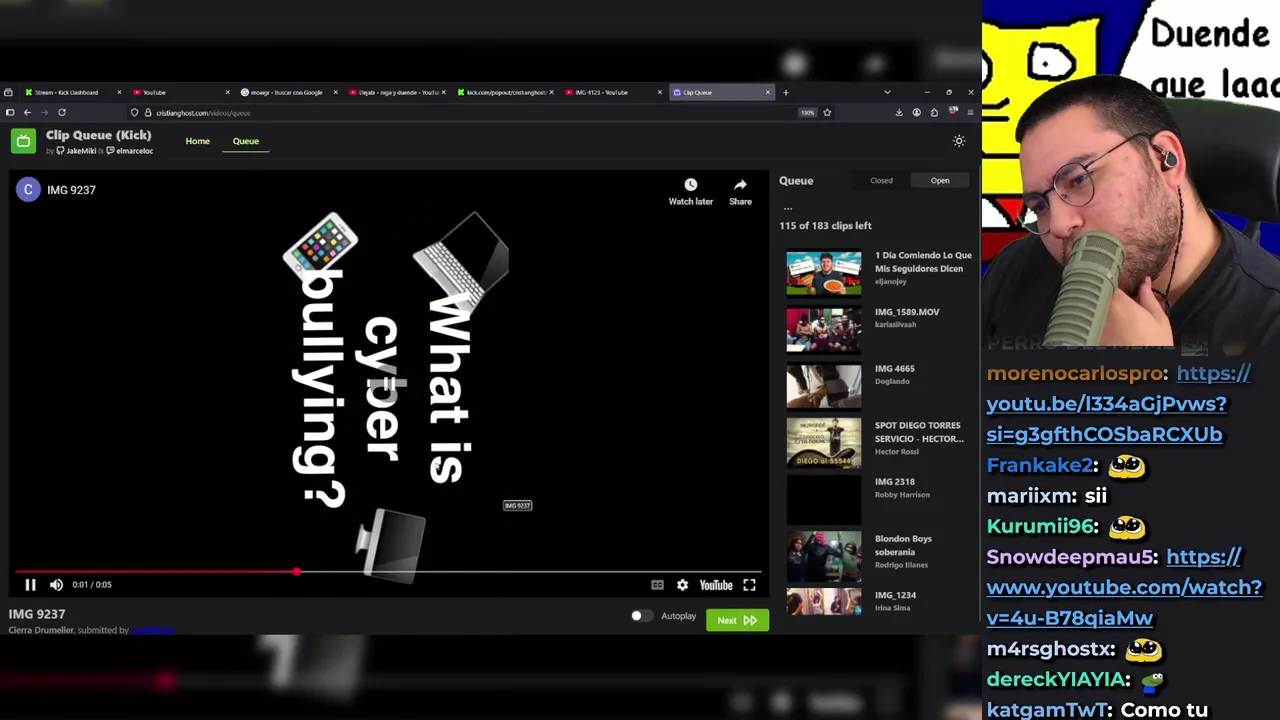Click the Frankake2 username in chat
1280x720 pixels.
(1042, 465)
